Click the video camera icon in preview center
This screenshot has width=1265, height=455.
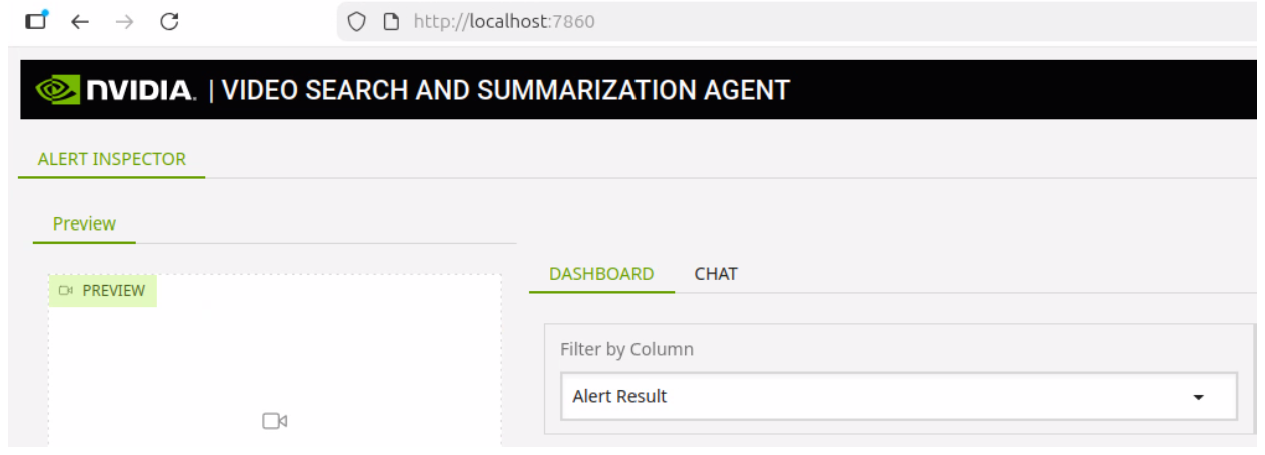(275, 421)
